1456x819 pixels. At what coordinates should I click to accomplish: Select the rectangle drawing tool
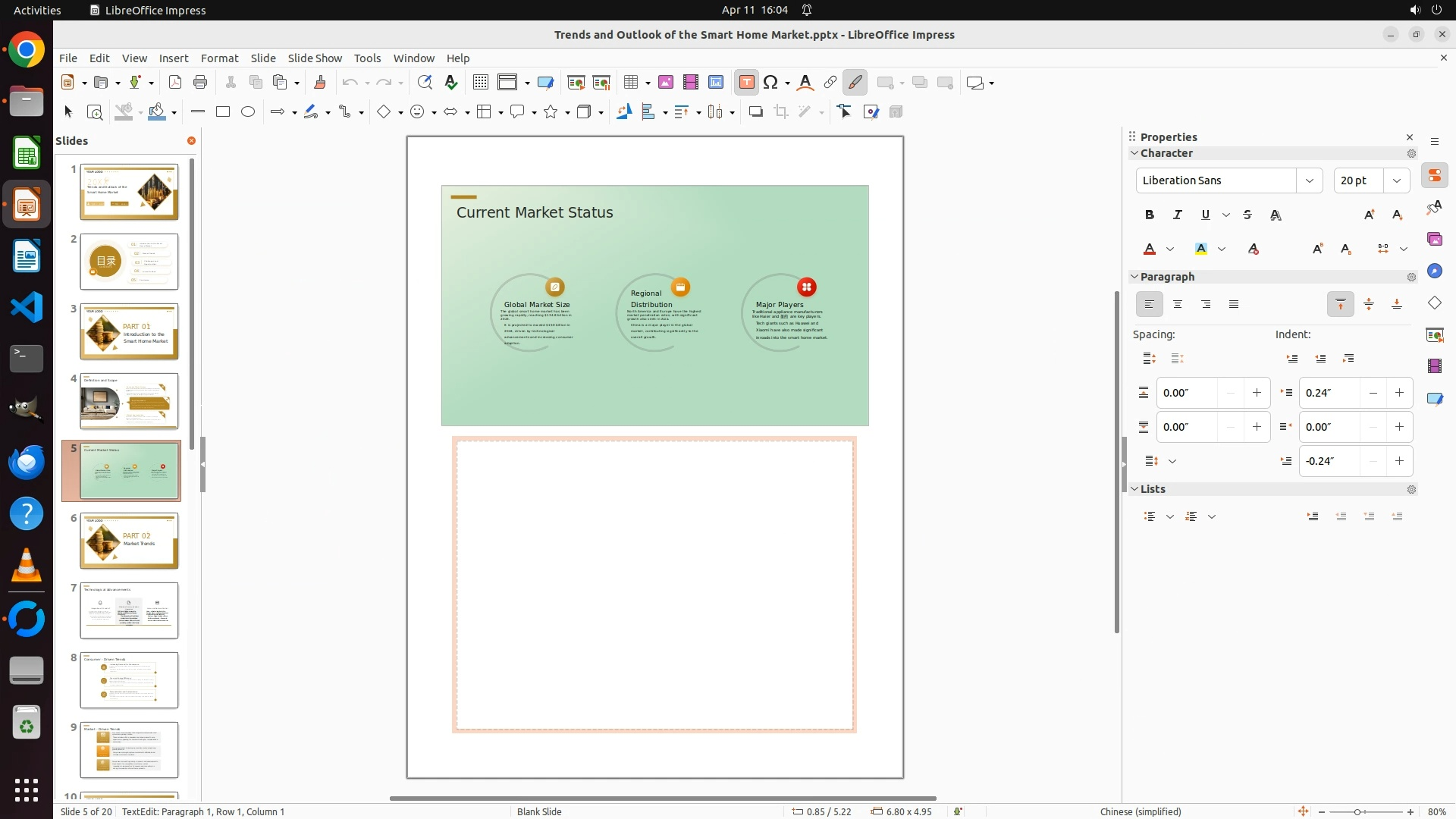tap(223, 112)
